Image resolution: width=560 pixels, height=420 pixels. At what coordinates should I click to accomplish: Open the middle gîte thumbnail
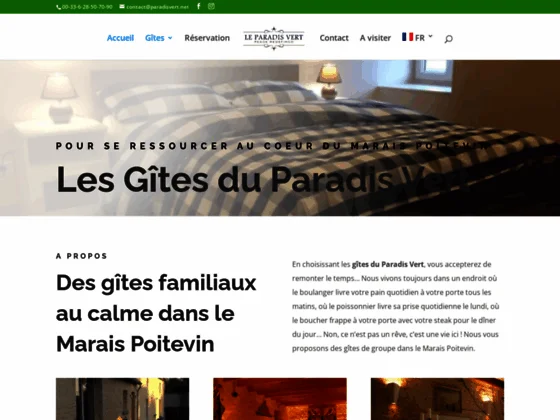(280, 399)
